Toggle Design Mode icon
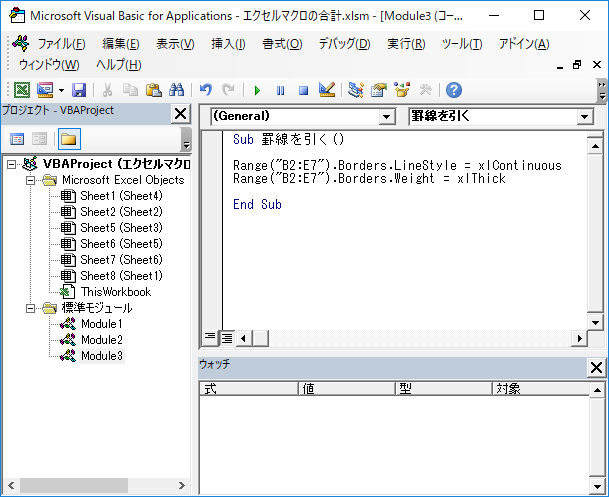The image size is (609, 497). click(327, 90)
